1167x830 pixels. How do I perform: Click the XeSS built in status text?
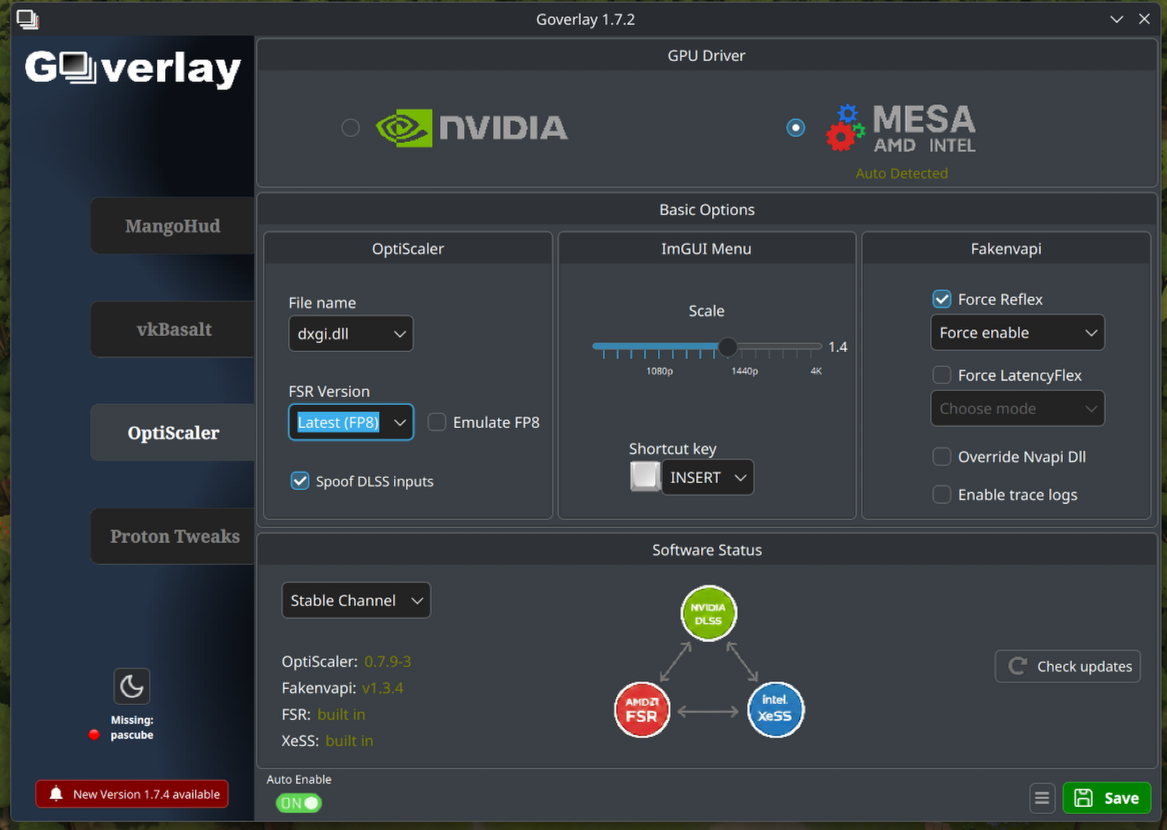[x=349, y=741]
